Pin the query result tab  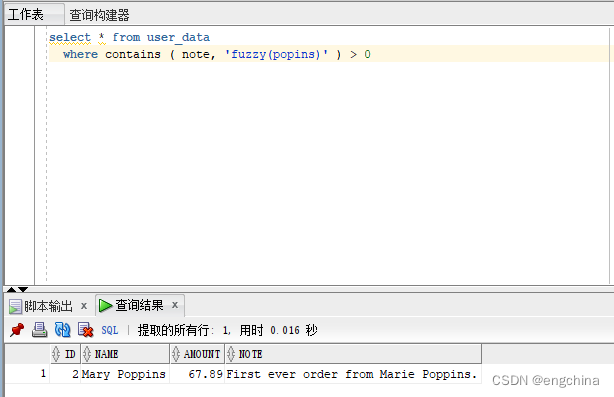[16, 330]
